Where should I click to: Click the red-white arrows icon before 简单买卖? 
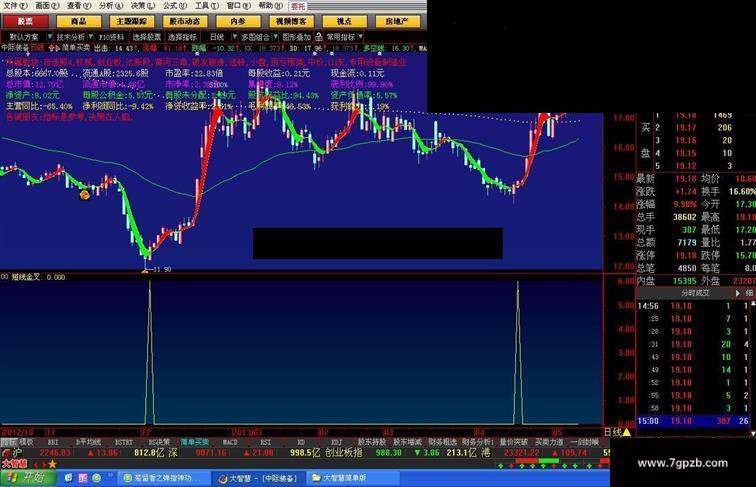pyautogui.click(x=54, y=48)
